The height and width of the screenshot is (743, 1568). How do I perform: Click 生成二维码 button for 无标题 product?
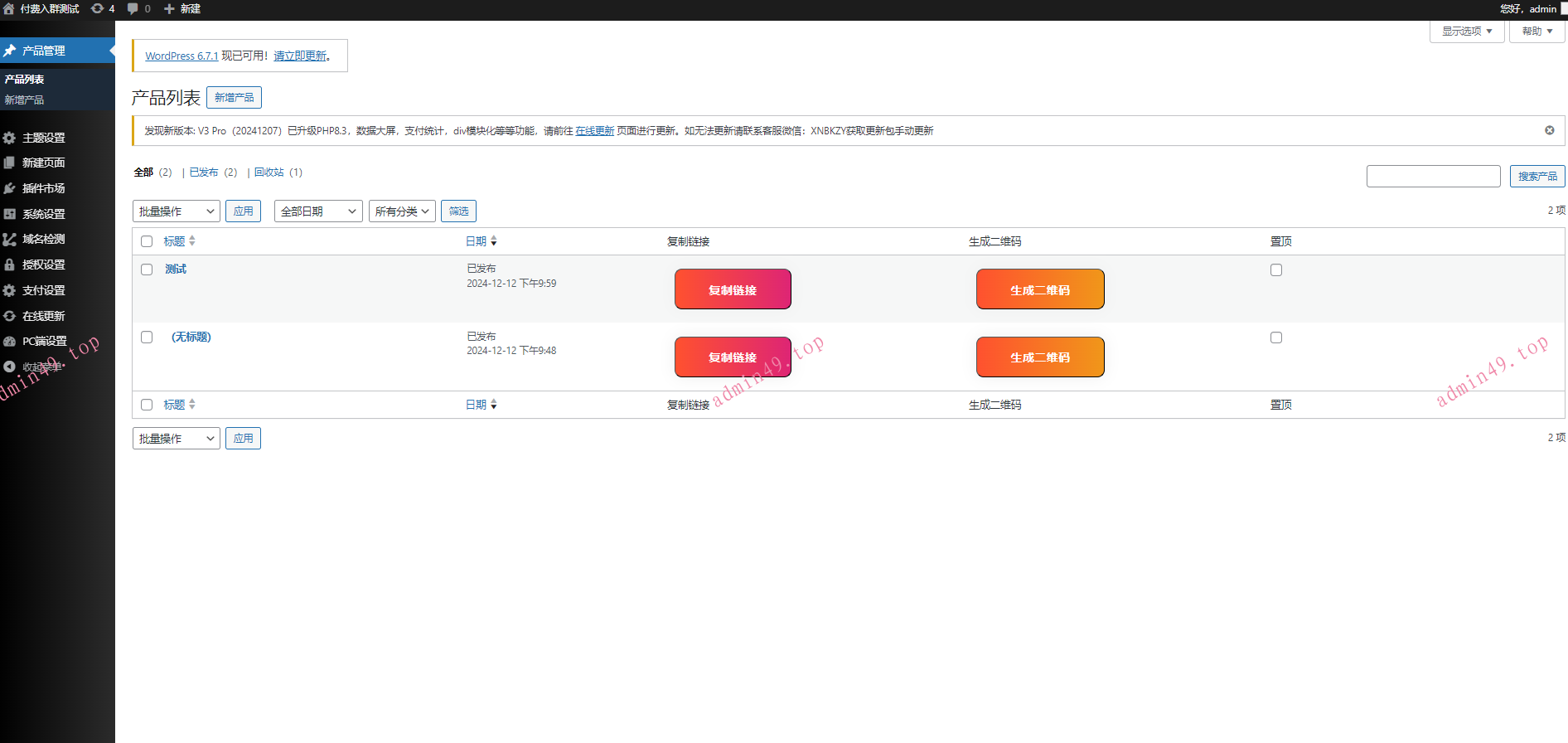(x=1039, y=357)
